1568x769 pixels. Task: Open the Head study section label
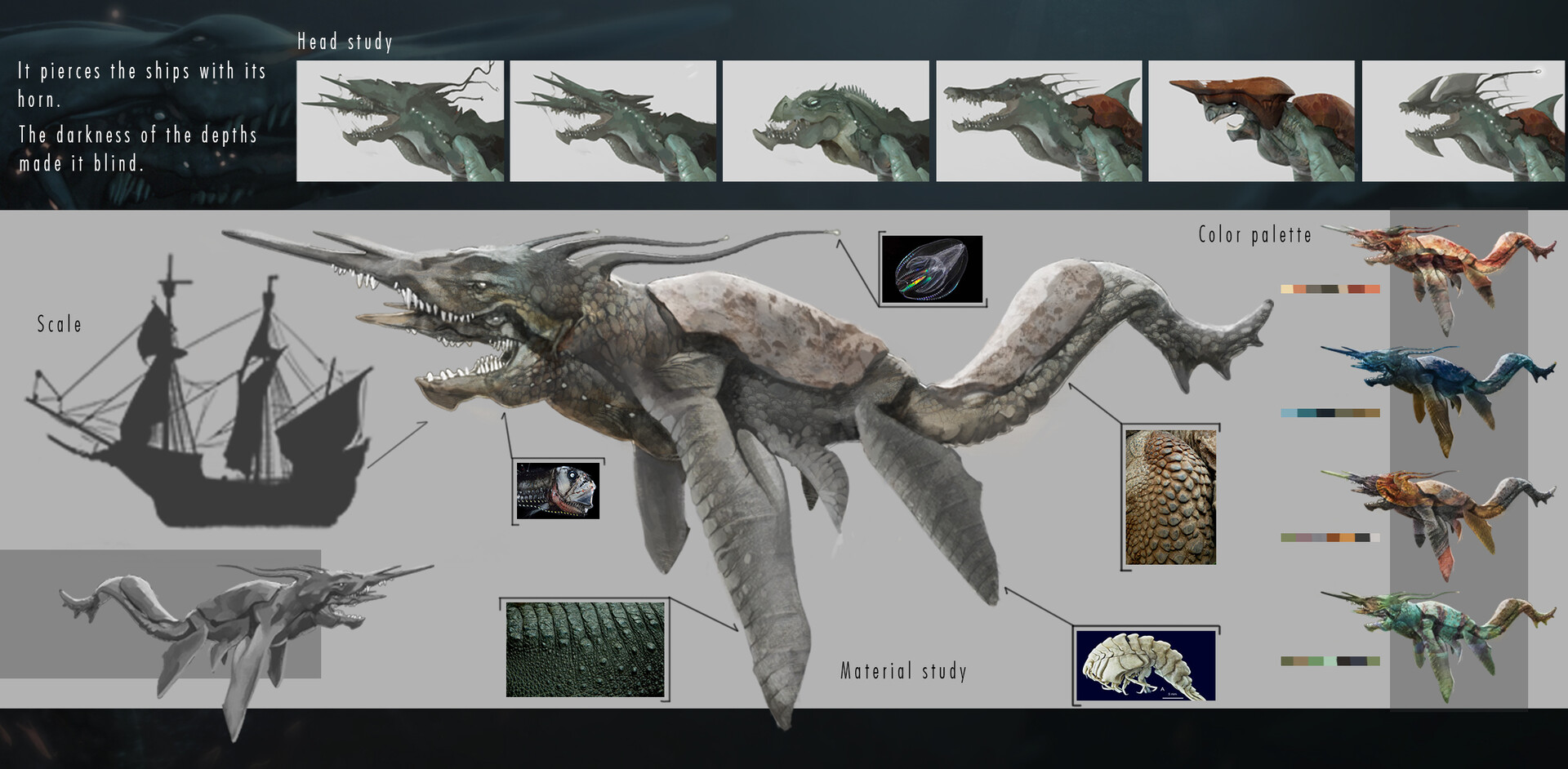345,40
